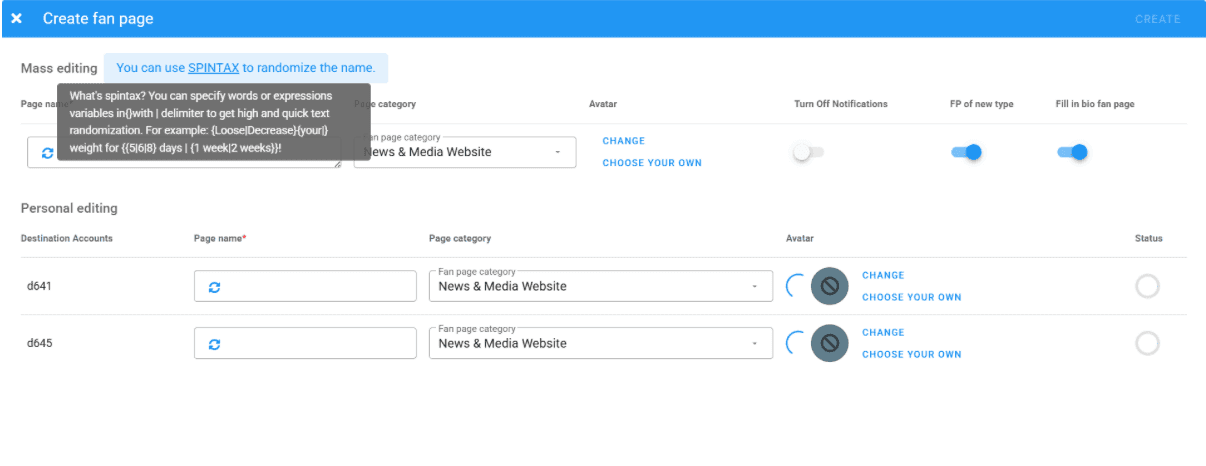Open the SPINTAX link in the hint
1206x466 pixels.
tap(213, 68)
